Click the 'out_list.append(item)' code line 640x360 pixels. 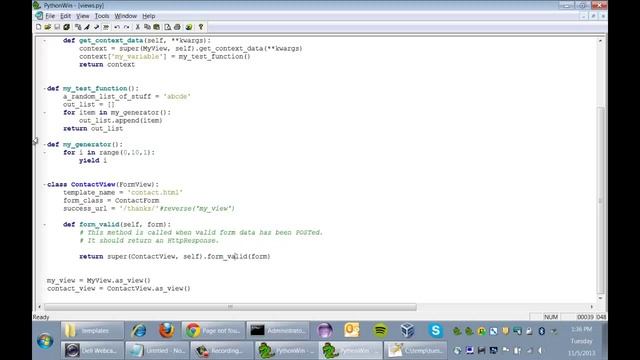(120, 120)
